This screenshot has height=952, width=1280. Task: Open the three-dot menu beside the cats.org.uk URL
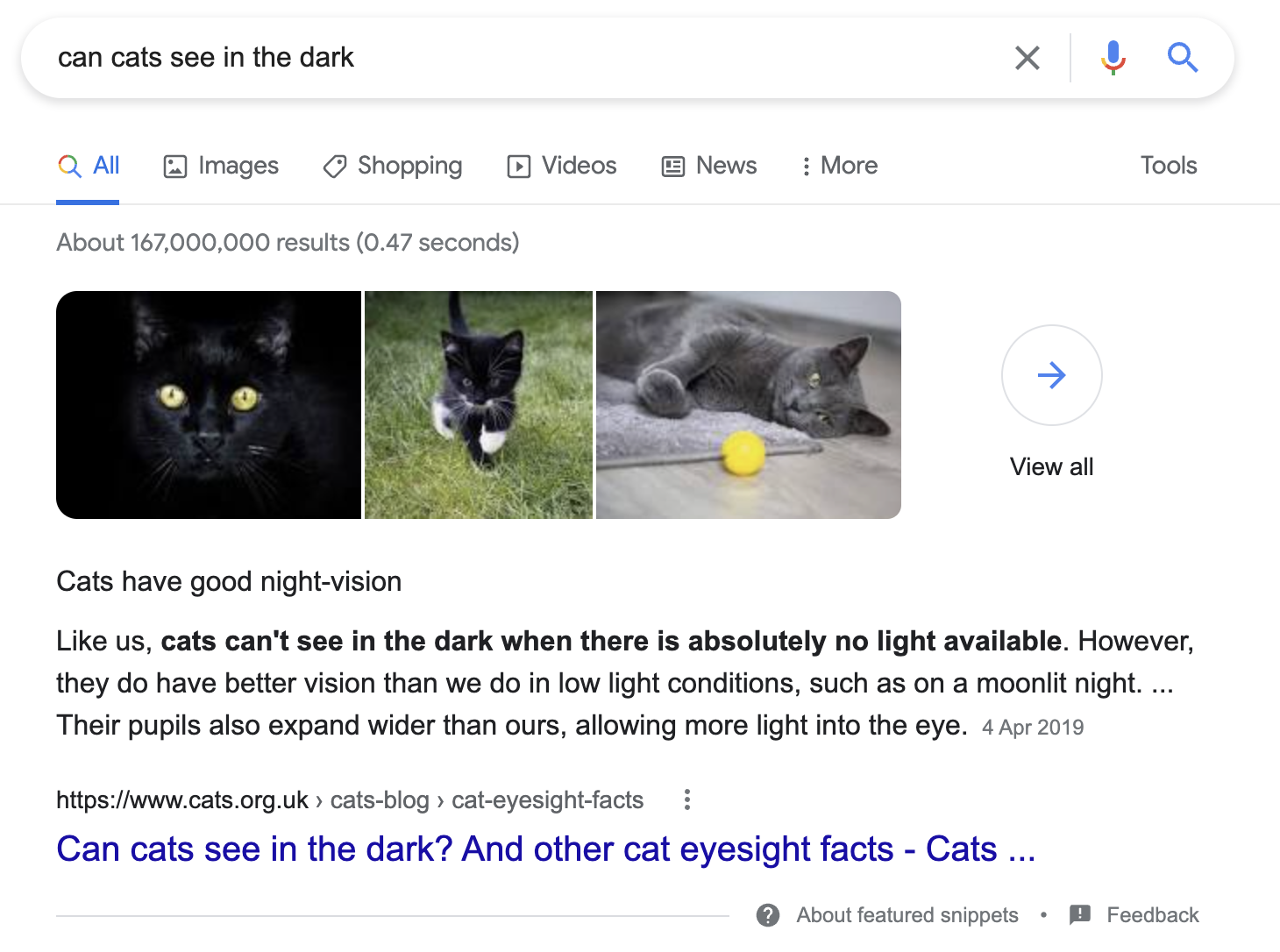(x=686, y=799)
